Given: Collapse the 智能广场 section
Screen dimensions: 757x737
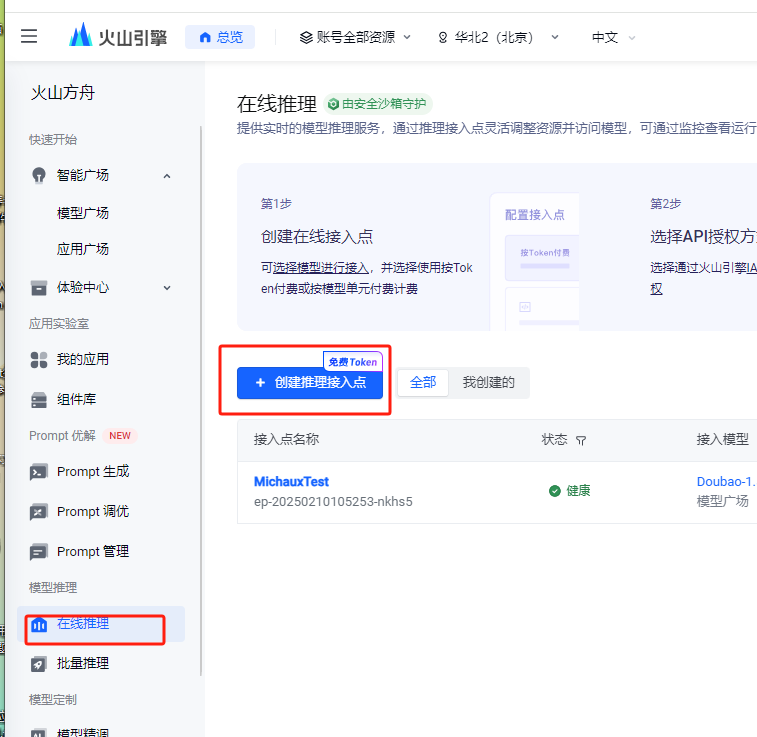Looking at the screenshot, I should (x=167, y=176).
